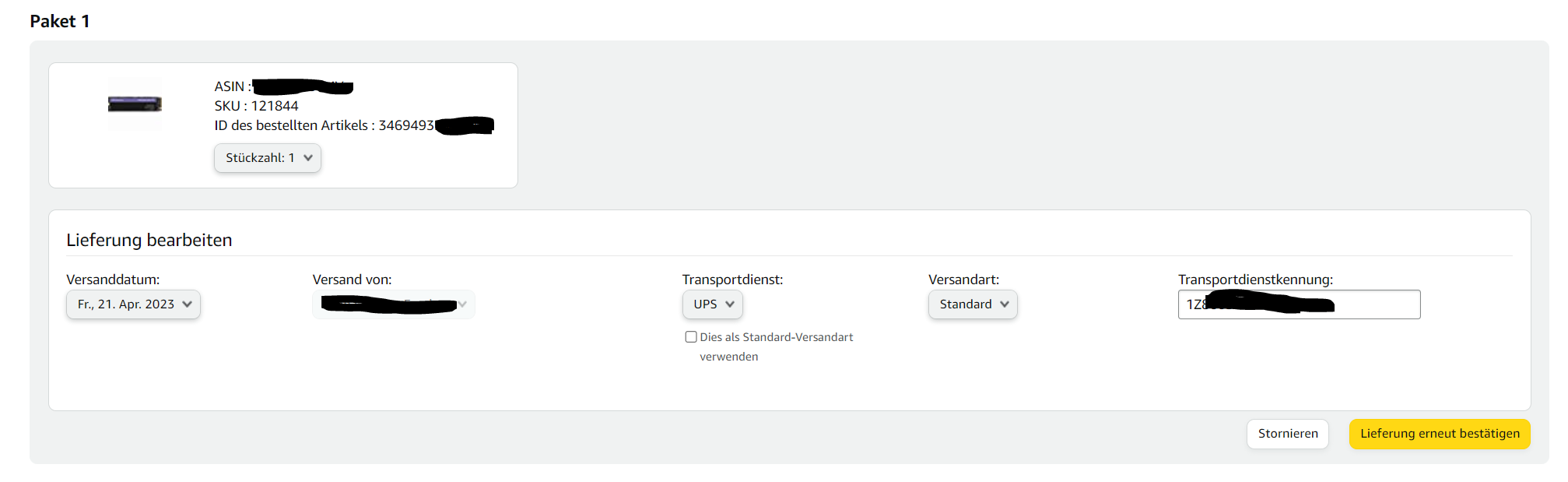Viewport: 1568px width, 482px height.
Task: Click the Versandart label text
Action: [963, 280]
